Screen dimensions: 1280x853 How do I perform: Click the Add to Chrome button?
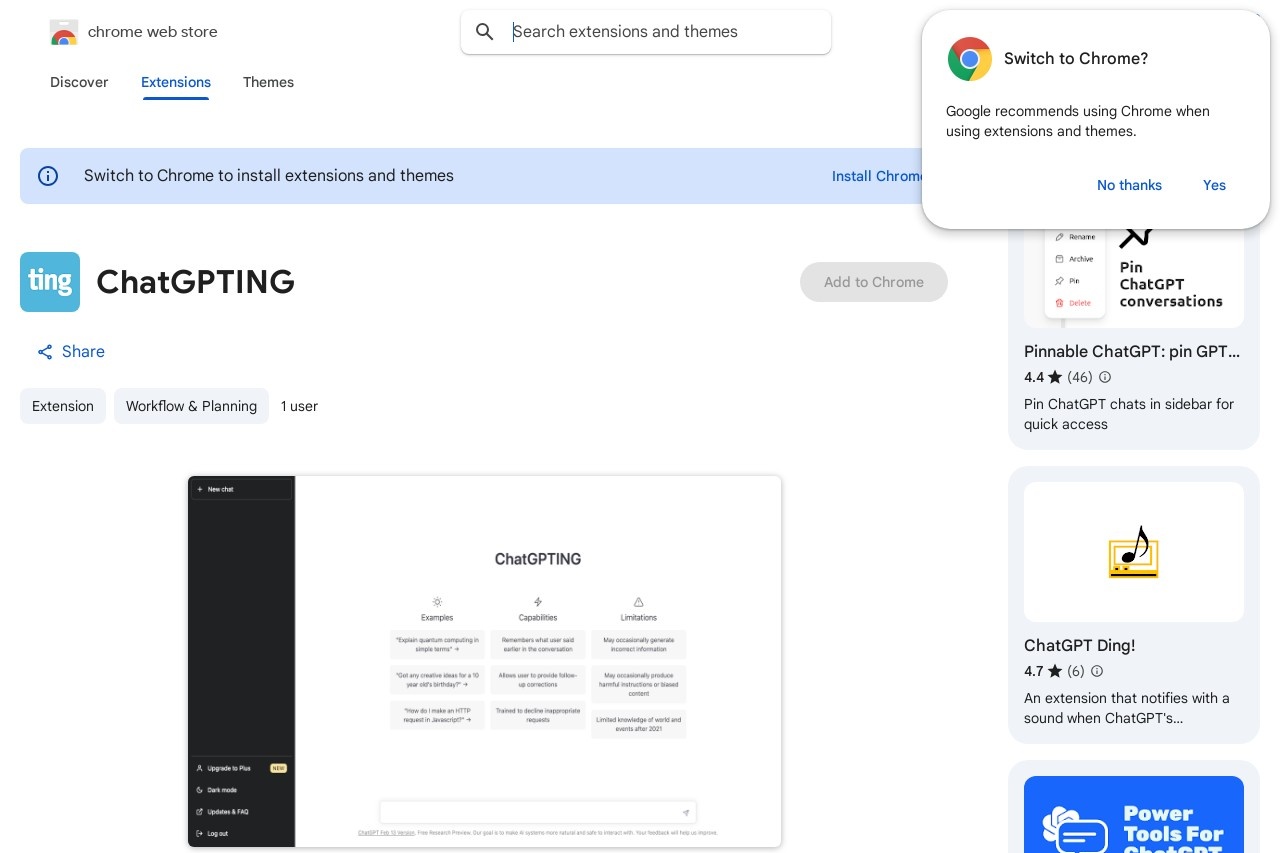(x=874, y=282)
